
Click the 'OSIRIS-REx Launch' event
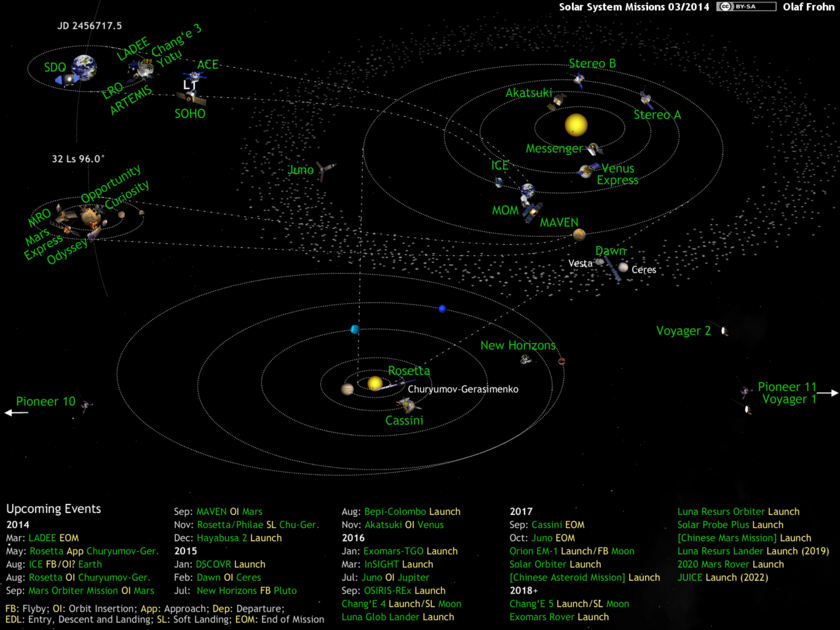404,590
